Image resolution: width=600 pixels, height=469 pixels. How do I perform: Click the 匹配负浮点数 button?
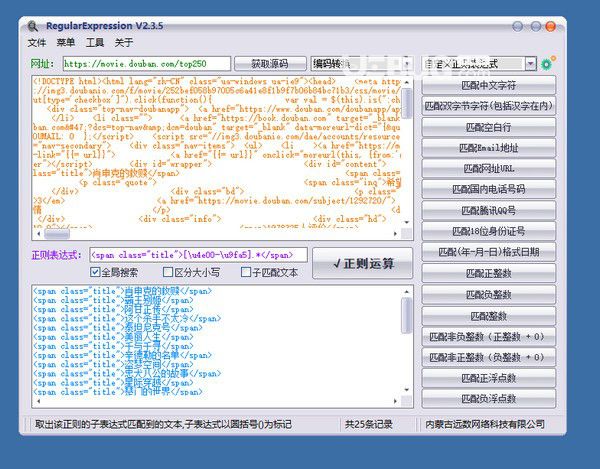[489, 399]
